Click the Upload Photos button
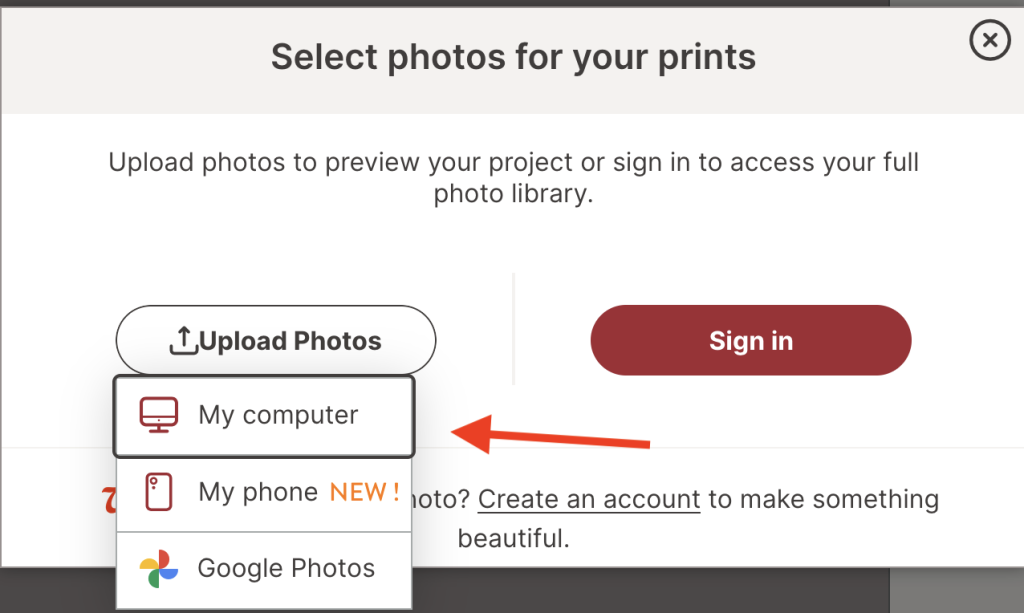This screenshot has width=1024, height=613. coord(276,341)
